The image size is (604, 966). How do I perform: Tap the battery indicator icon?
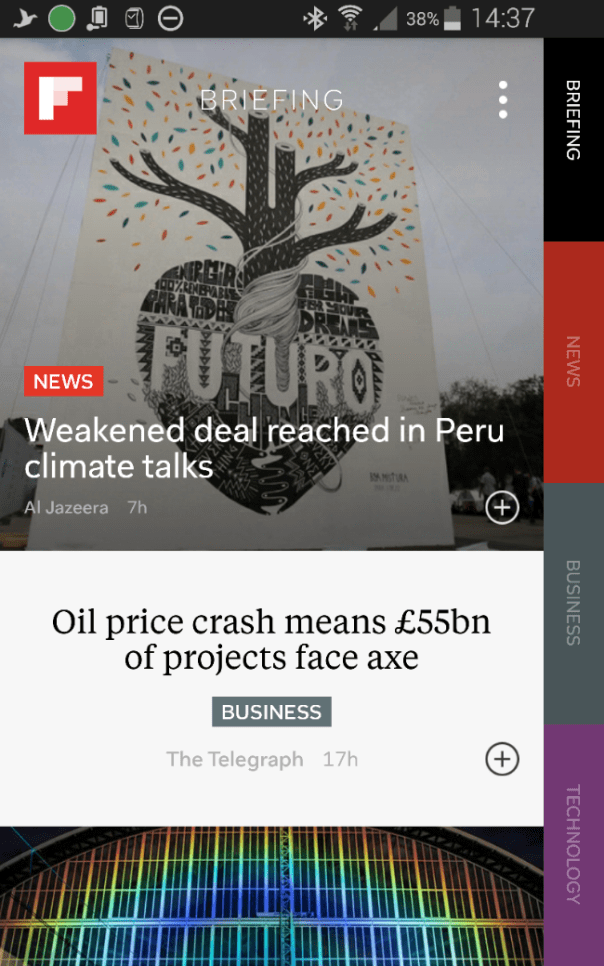(x=452, y=18)
